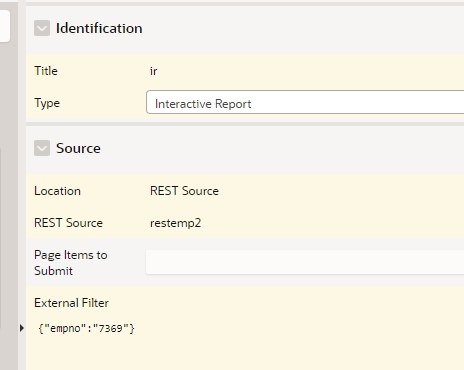Select the Identification heading
This screenshot has width=464, height=370.
(99, 28)
